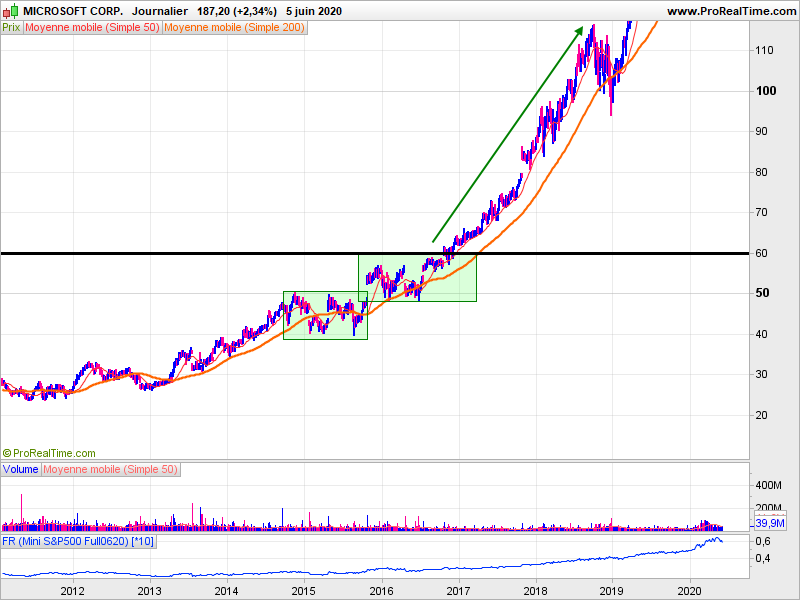Click the 70 price axis label

761,212
